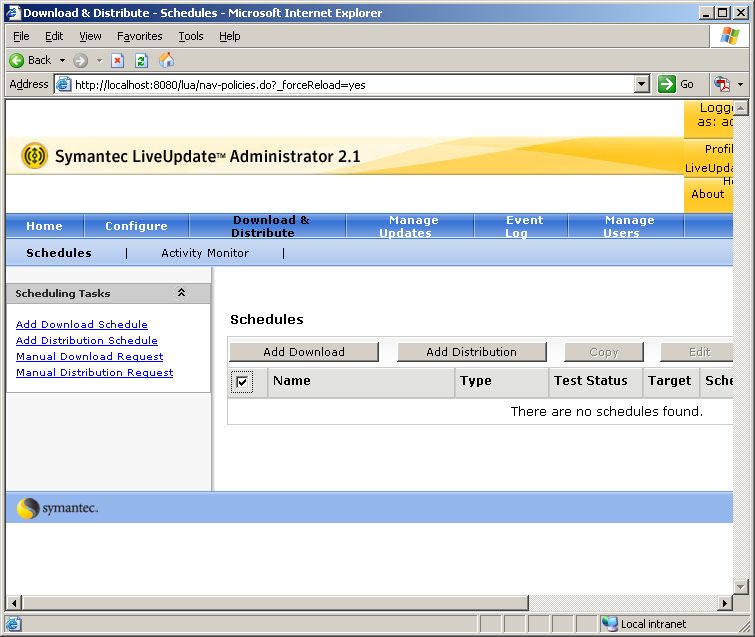Click horizontal scrollbar left arrow
This screenshot has height=637, width=755.
click(x=14, y=603)
